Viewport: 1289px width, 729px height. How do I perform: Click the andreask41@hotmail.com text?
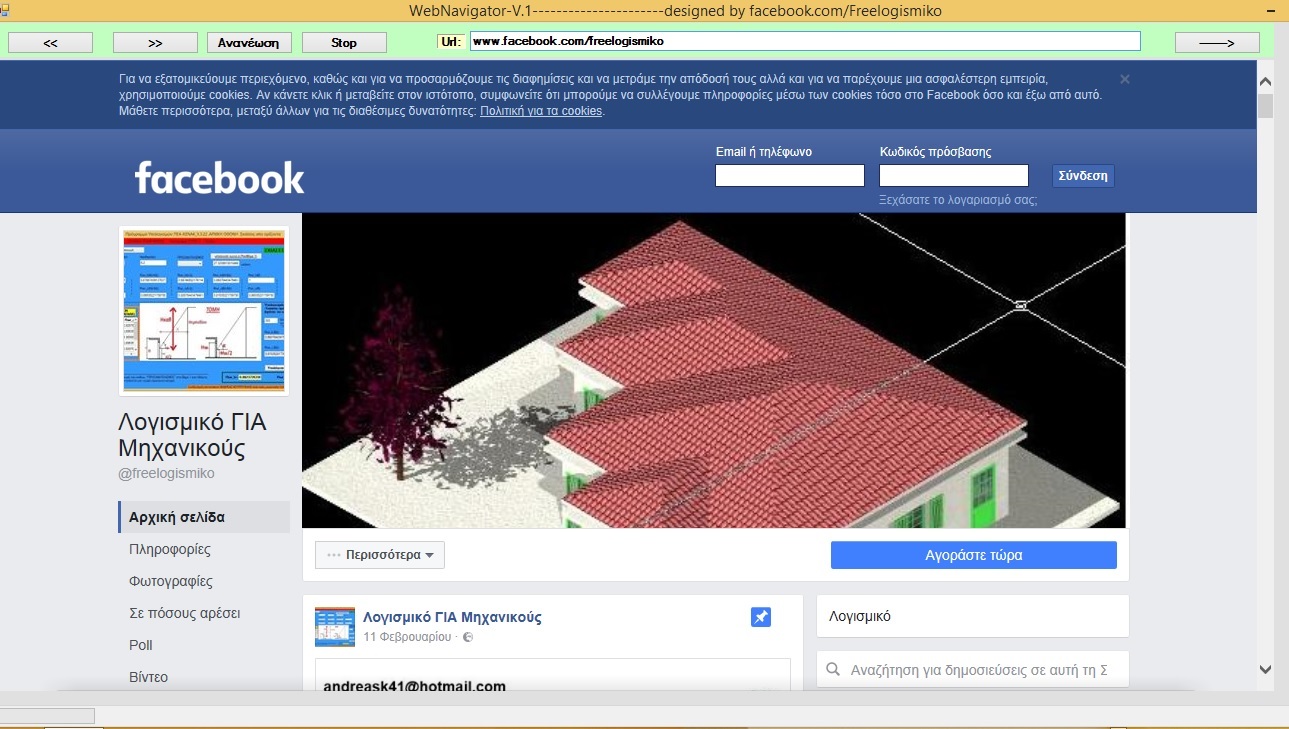415,687
